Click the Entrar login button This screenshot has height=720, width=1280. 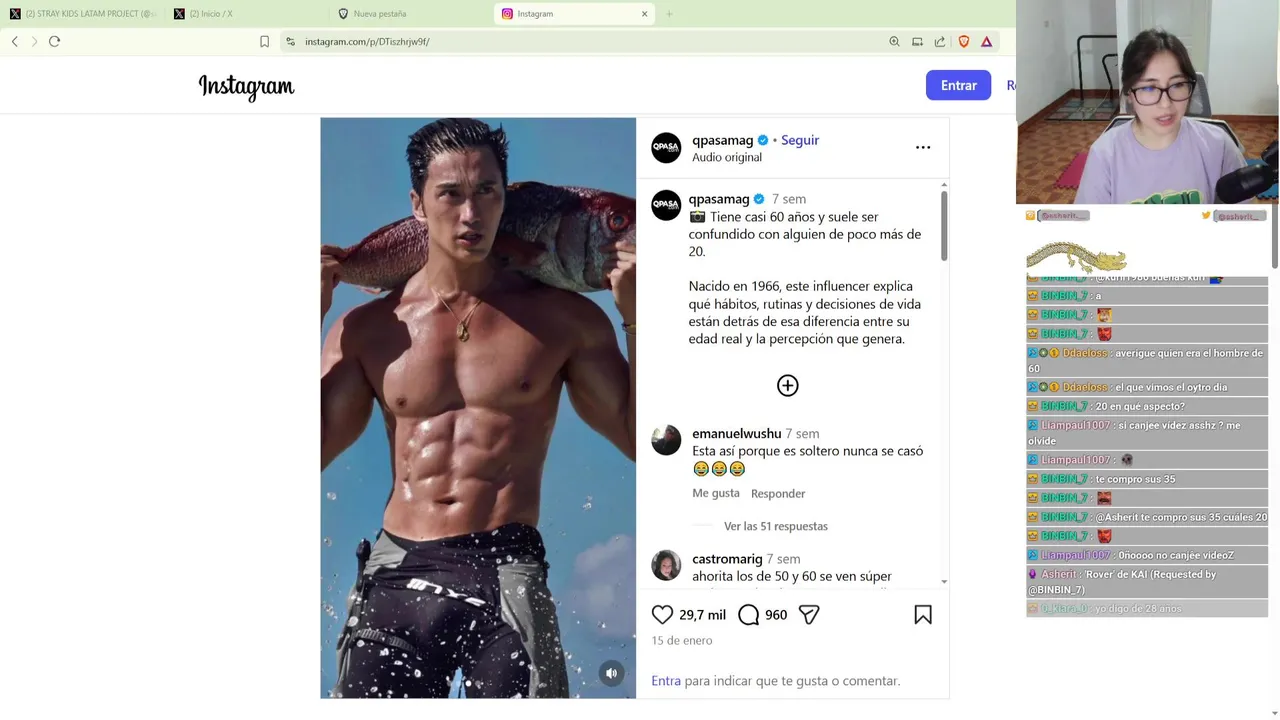(x=958, y=85)
